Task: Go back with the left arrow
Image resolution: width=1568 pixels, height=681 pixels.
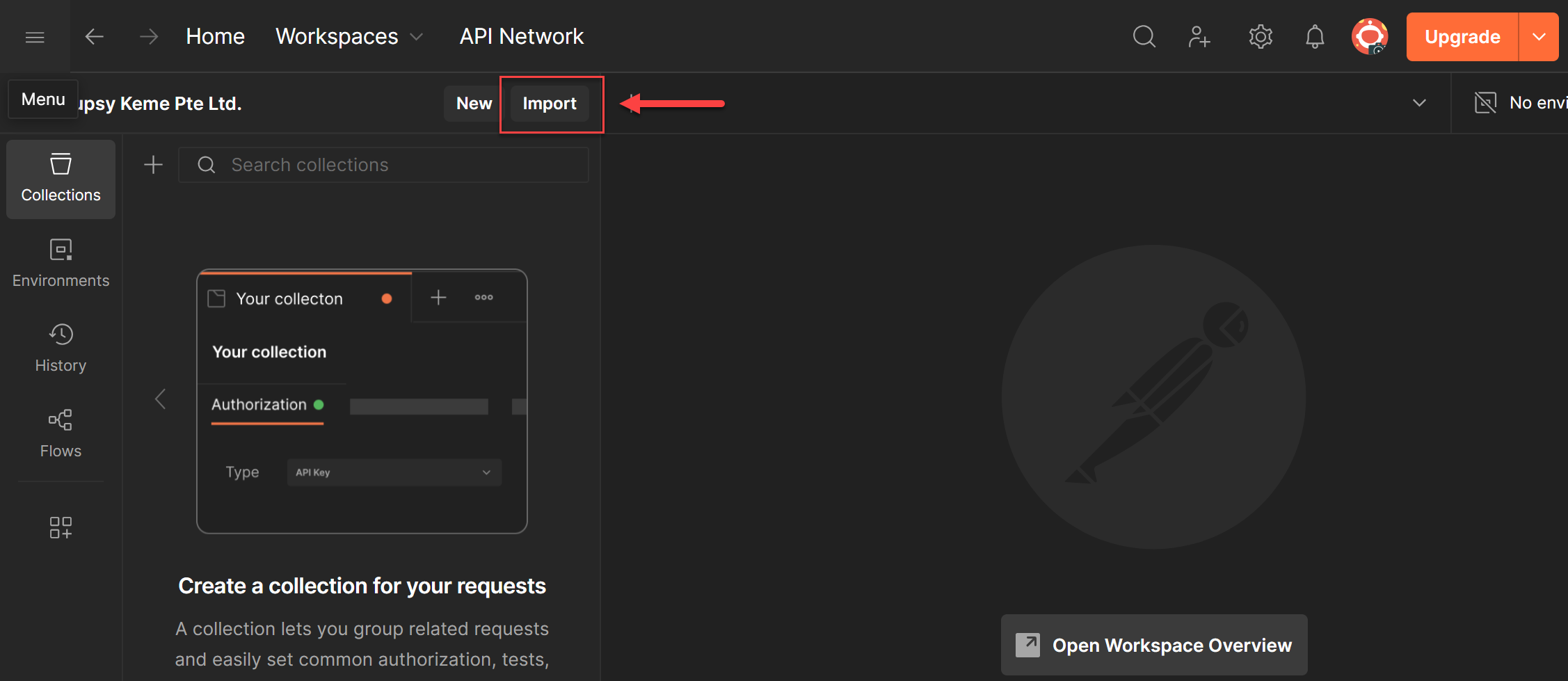Action: click(x=94, y=36)
